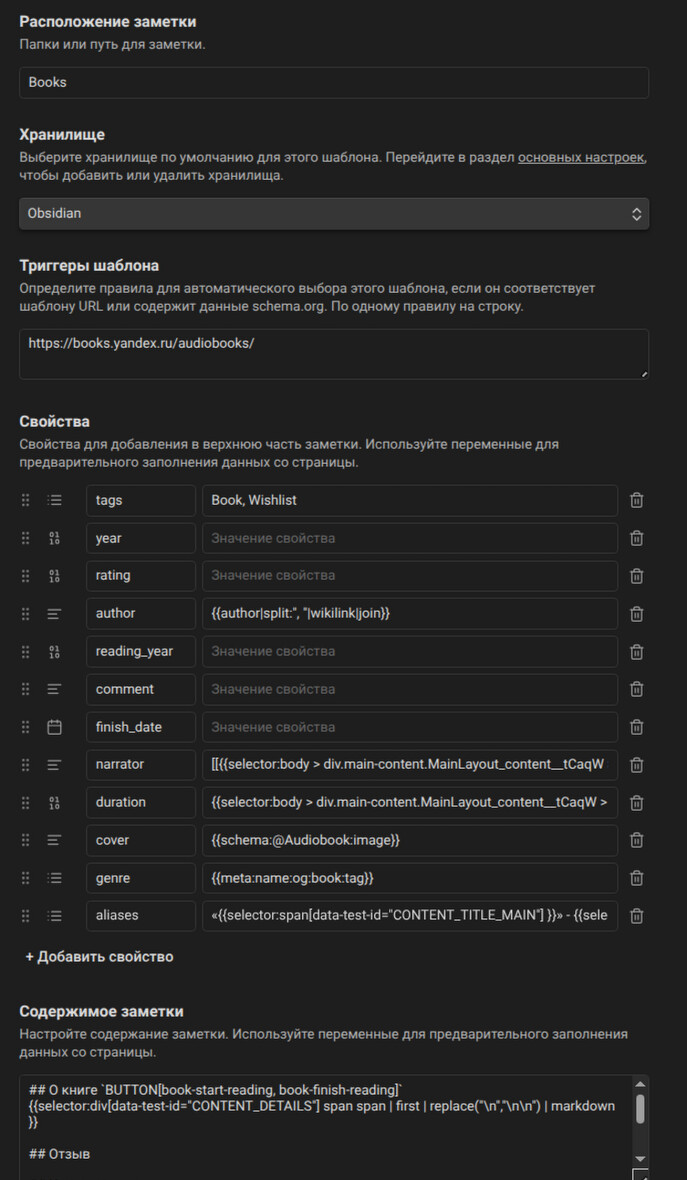
Task: Click the note content scrollbar
Action: coord(640,1108)
